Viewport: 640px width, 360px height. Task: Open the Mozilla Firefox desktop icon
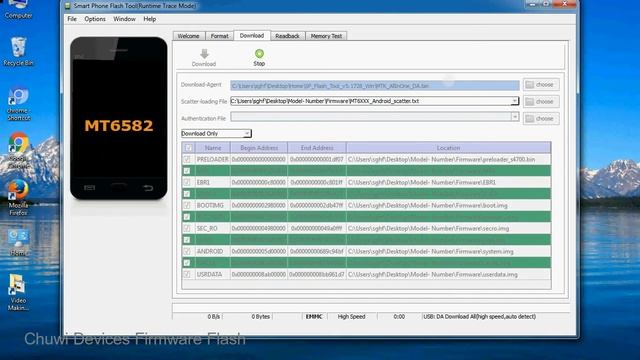pos(18,198)
